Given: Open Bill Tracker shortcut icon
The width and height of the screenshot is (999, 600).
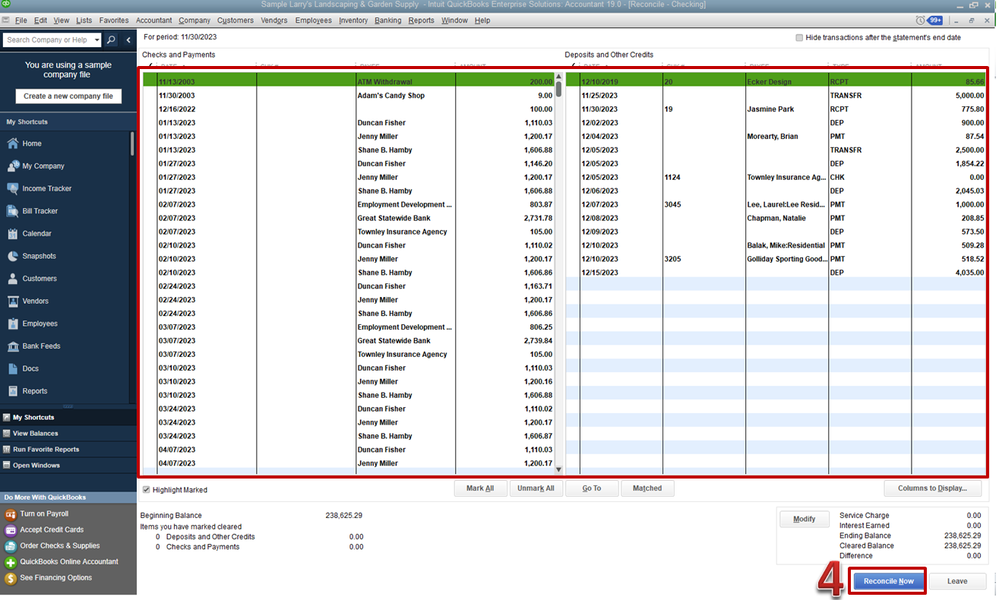Looking at the screenshot, I should (13, 211).
